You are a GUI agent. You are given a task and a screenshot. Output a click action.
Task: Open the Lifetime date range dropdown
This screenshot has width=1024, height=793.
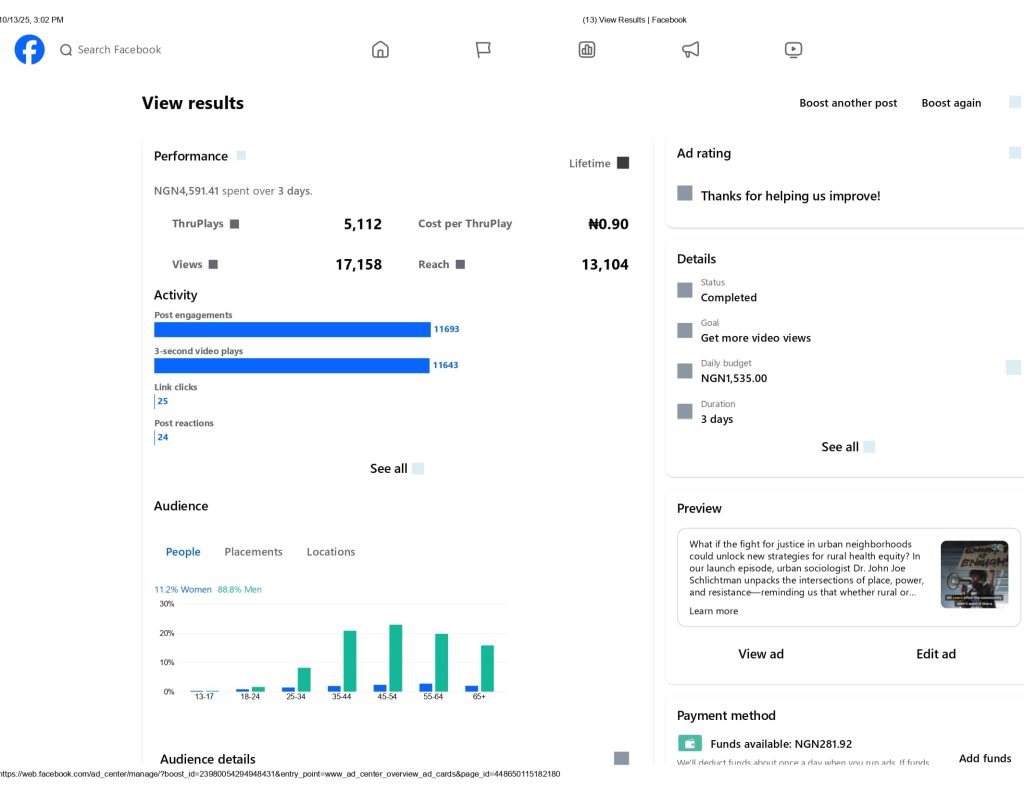[599, 163]
